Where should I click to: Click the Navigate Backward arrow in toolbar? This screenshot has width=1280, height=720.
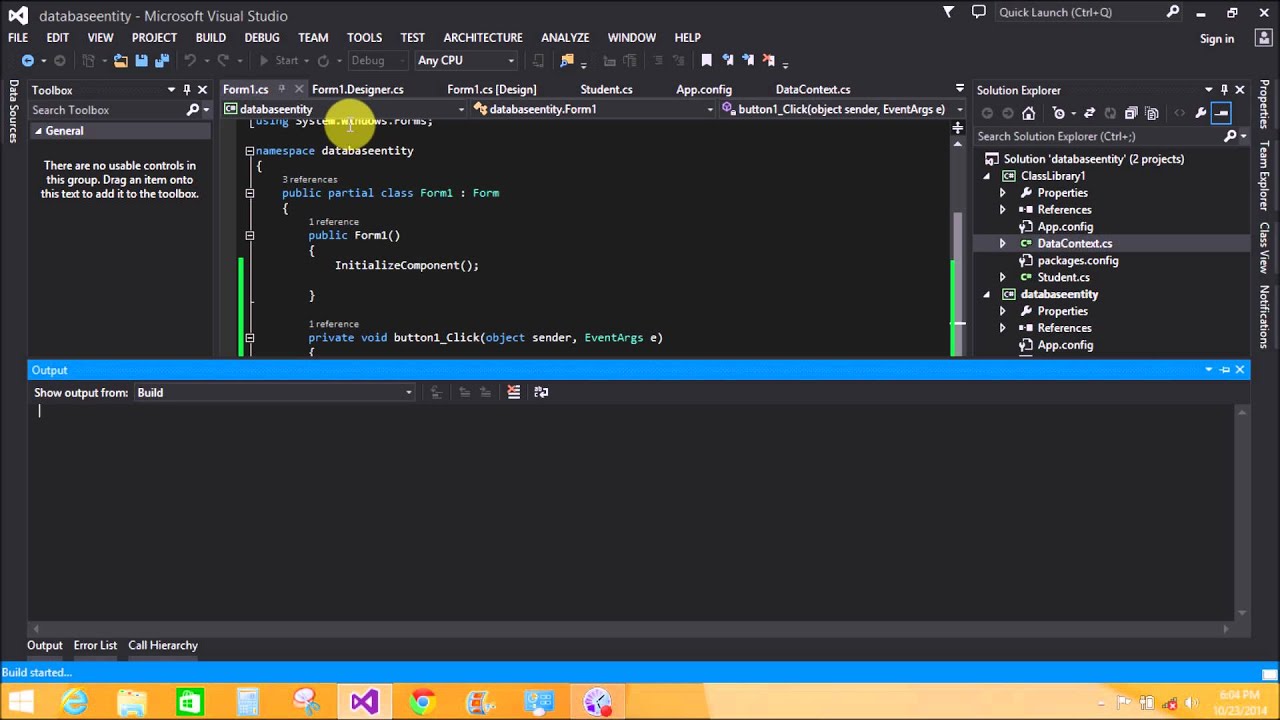click(27, 61)
